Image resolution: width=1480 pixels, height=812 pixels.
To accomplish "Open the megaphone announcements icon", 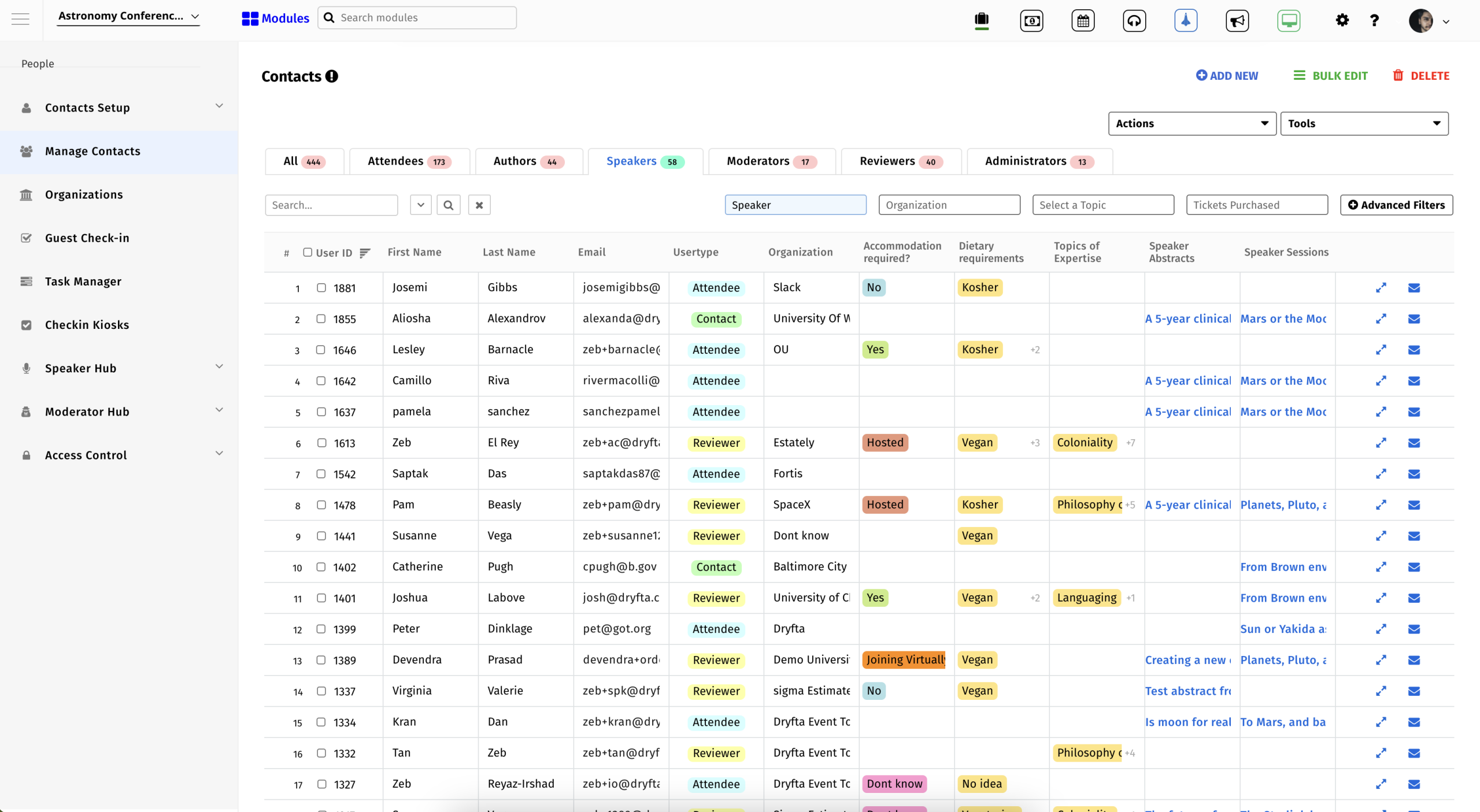I will (1237, 21).
